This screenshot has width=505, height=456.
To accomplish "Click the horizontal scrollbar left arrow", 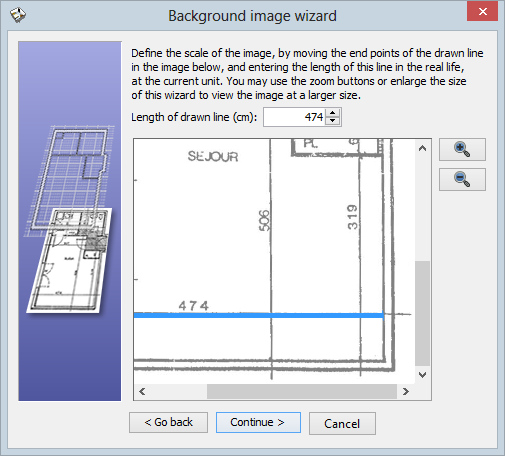I will pos(142,391).
